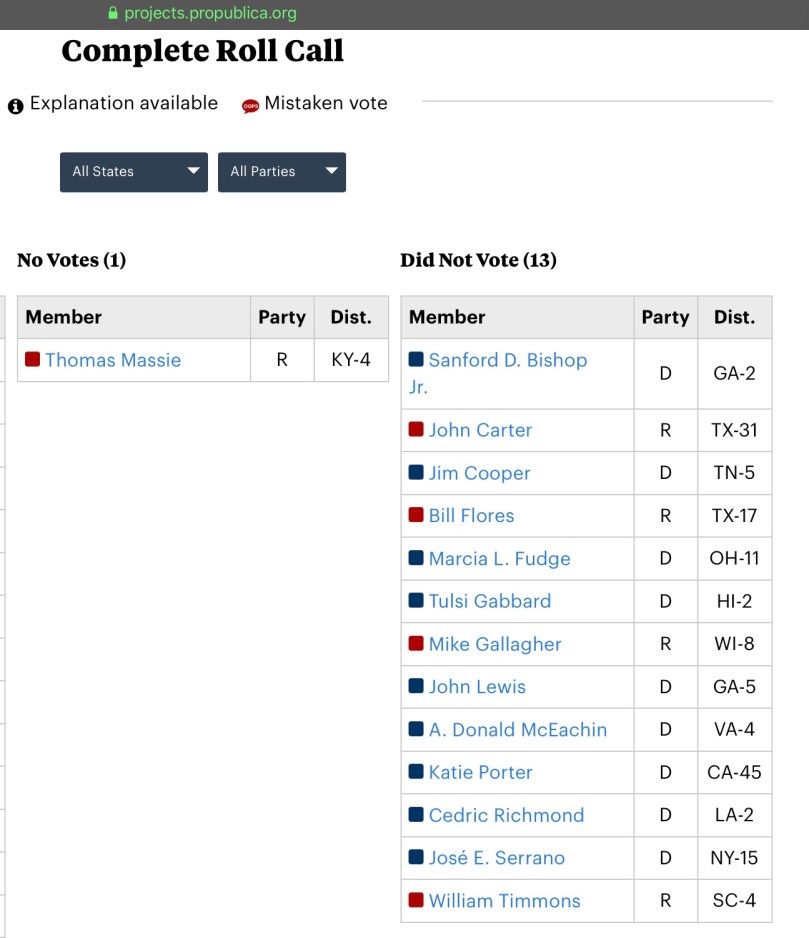Image resolution: width=809 pixels, height=938 pixels.
Task: Open Mike Gallagher's profile link
Action: 495,644
